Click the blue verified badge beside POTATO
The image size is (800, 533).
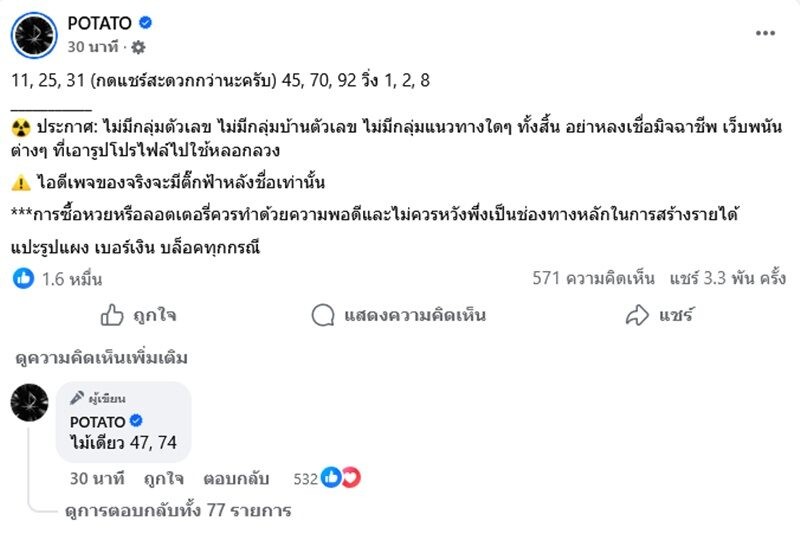[x=145, y=22]
